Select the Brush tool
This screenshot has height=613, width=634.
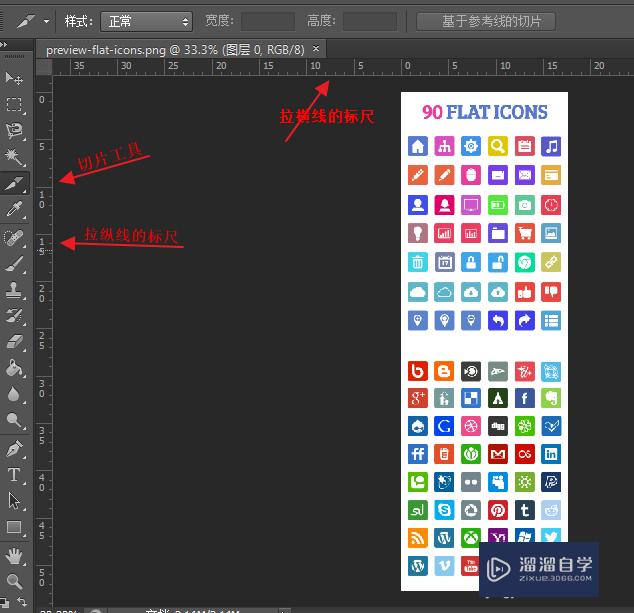pyautogui.click(x=14, y=264)
